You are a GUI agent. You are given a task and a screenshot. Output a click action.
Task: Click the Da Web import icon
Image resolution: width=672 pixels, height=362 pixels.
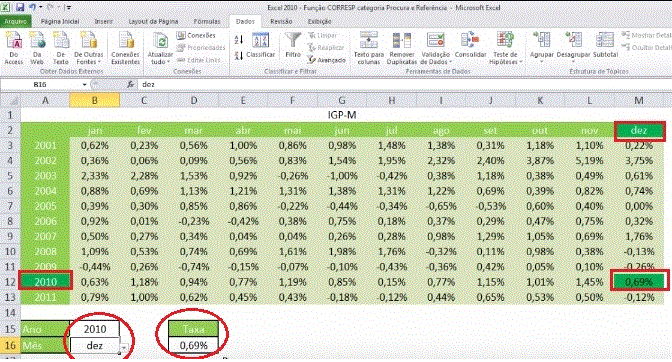pyautogui.click(x=37, y=48)
